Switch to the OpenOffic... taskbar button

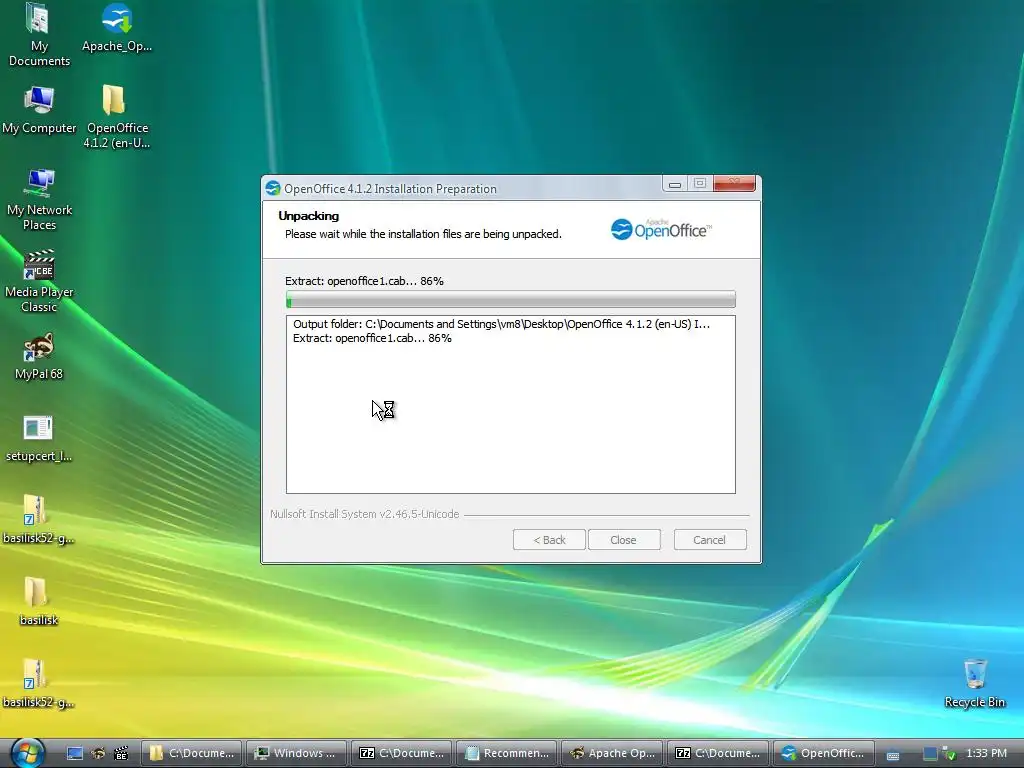click(822, 753)
